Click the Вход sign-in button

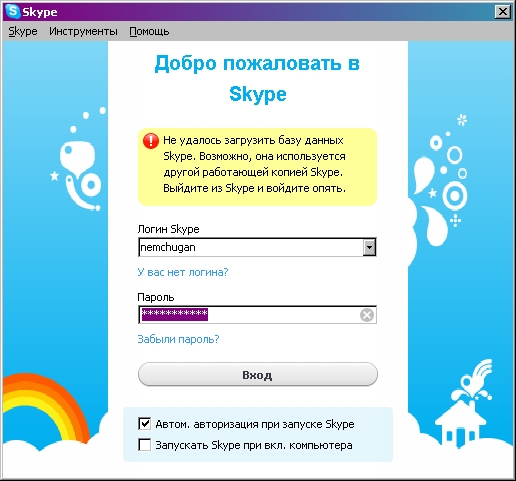pyautogui.click(x=258, y=374)
